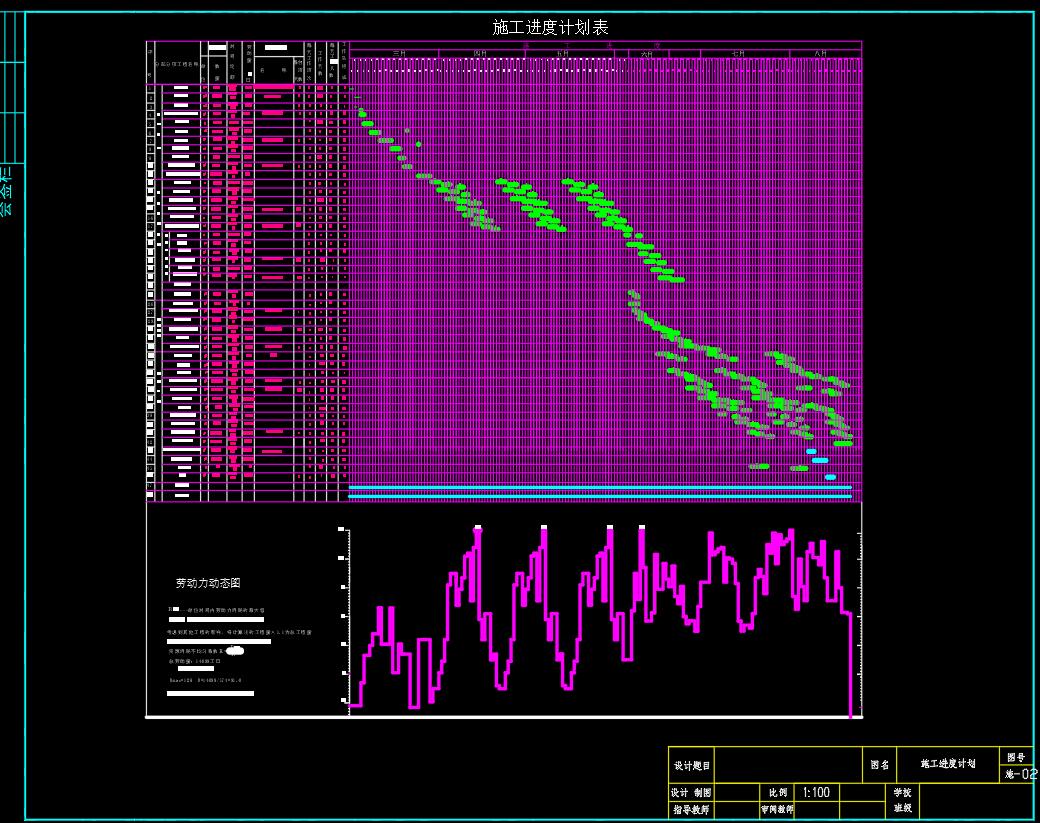
Task: Select the 比例 label cell
Action: tap(777, 792)
